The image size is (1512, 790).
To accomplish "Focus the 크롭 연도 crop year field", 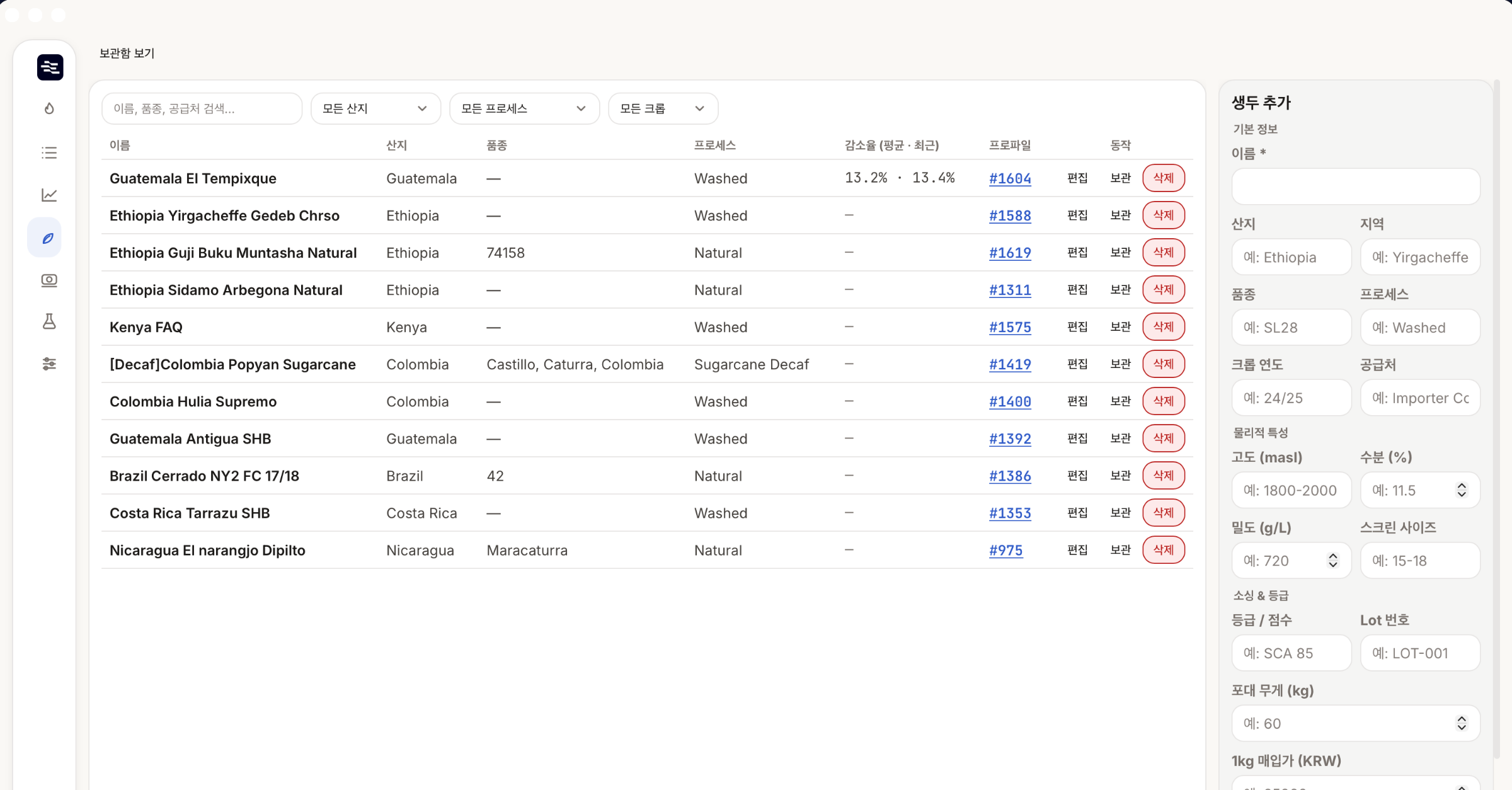I will coord(1291,398).
